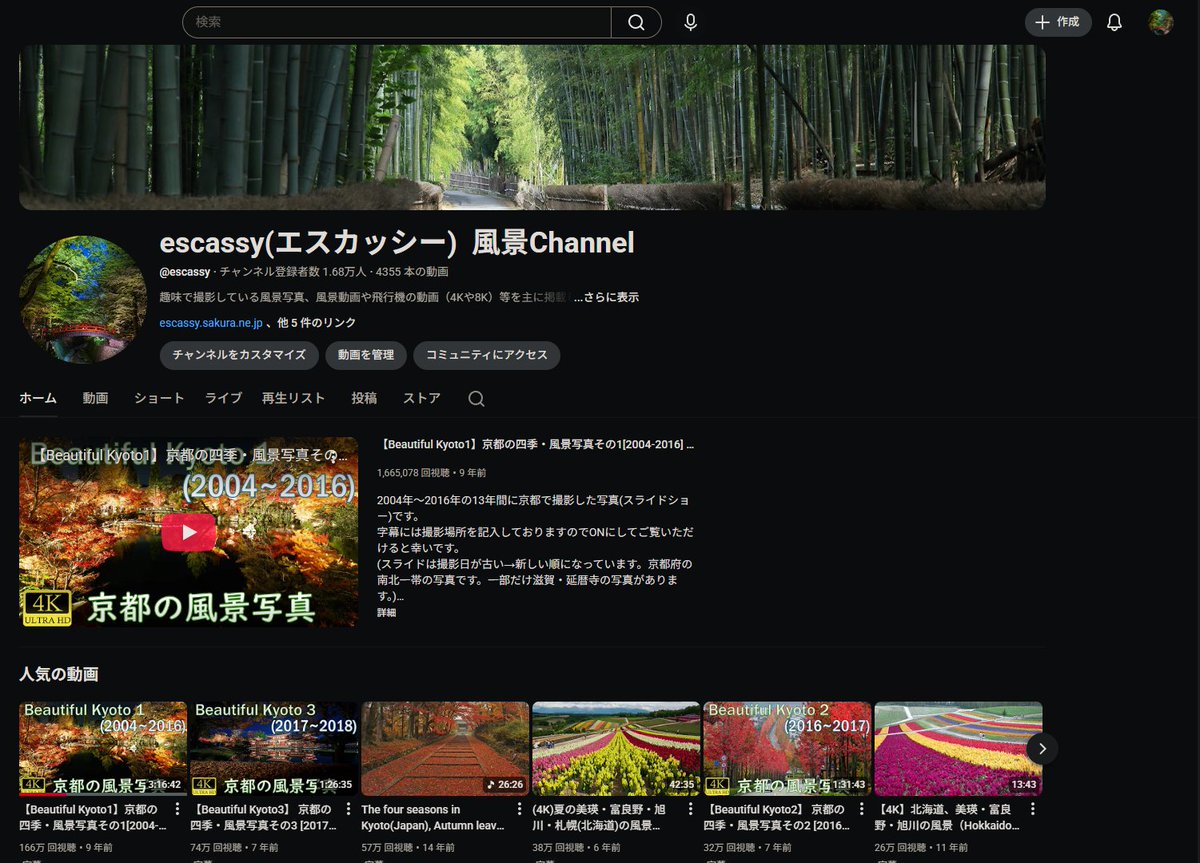Click title 【4K】北海道、美瑛・富良野
The image size is (1200, 863).
click(947, 818)
